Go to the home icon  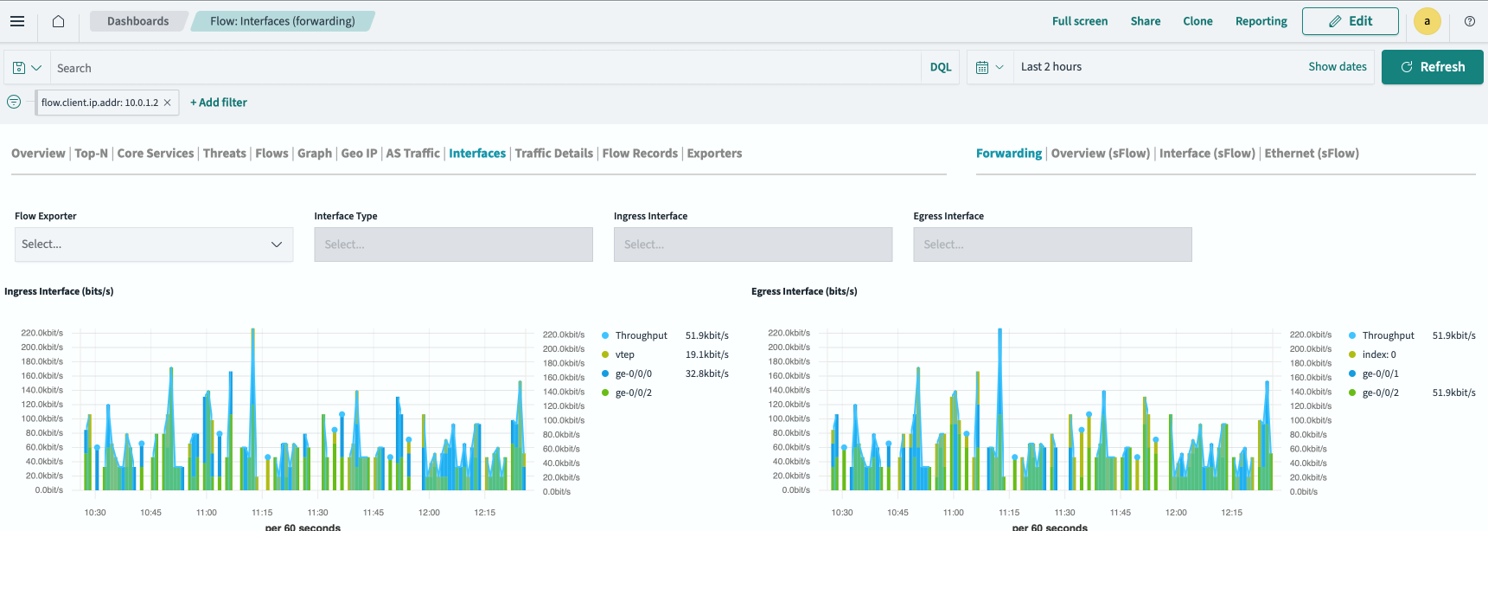point(58,21)
